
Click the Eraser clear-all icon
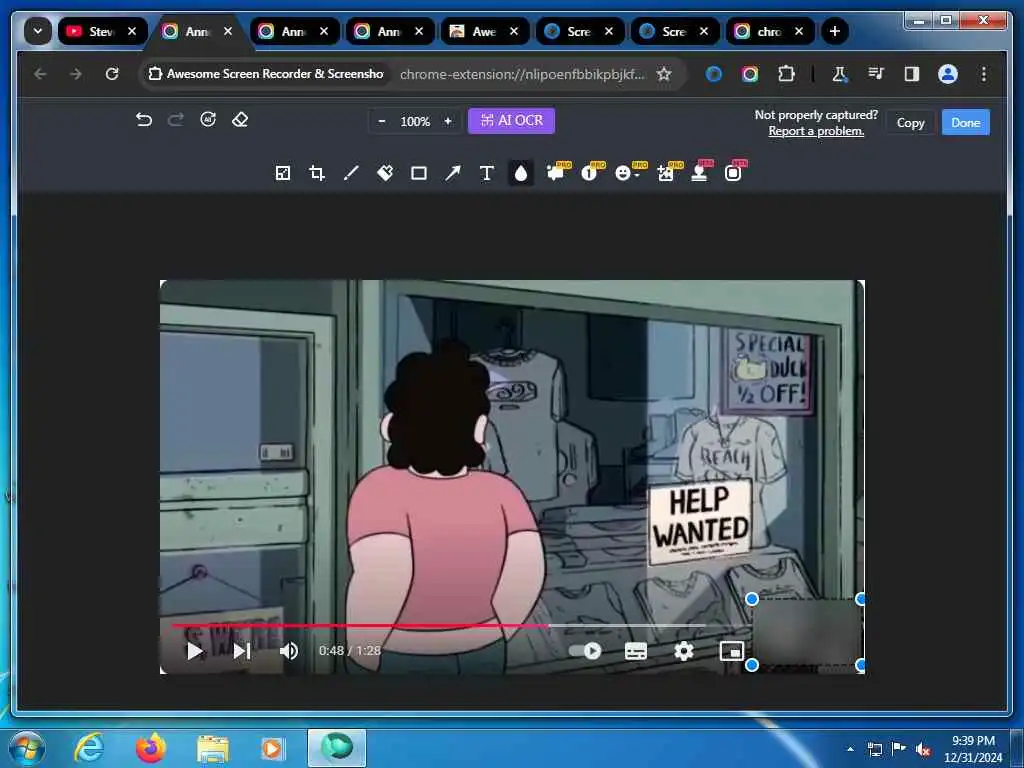(x=240, y=120)
